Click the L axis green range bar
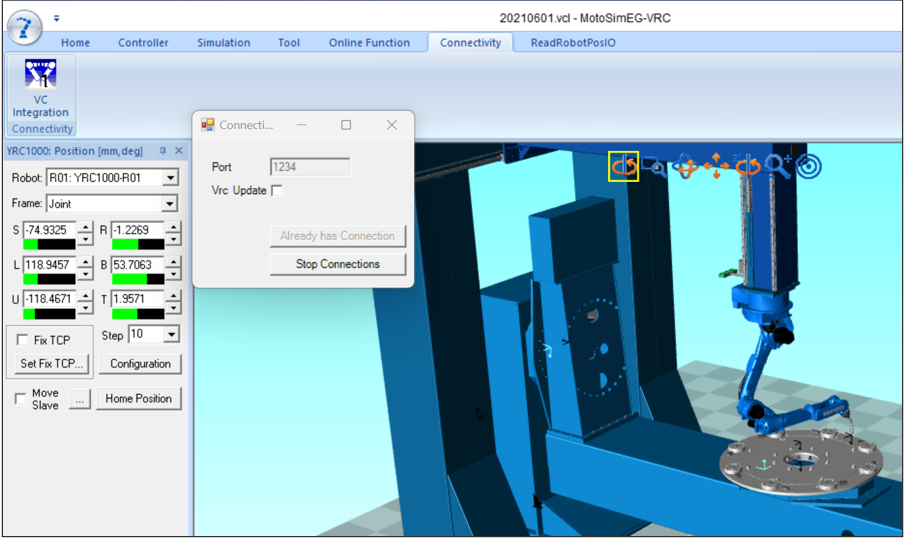This screenshot has height=538, width=904. tap(49, 279)
